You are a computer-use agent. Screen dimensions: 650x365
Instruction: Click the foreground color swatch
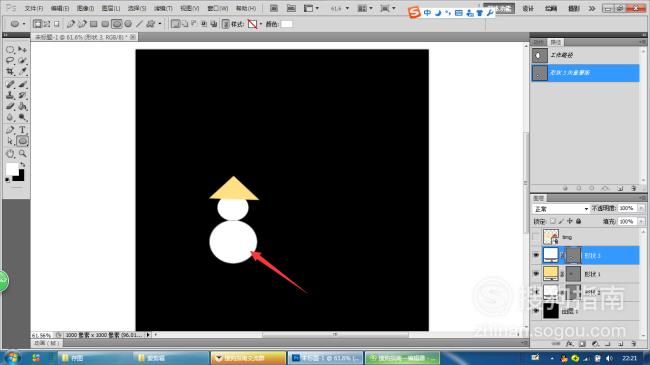(12, 169)
